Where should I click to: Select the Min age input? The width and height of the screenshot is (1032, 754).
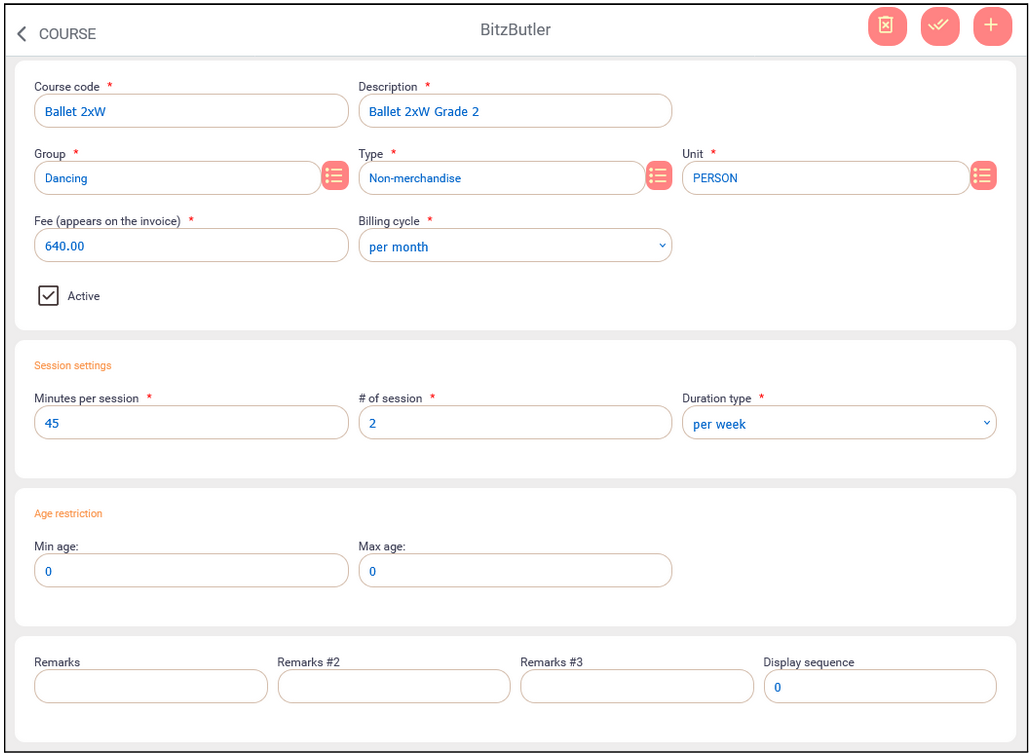pos(190,570)
